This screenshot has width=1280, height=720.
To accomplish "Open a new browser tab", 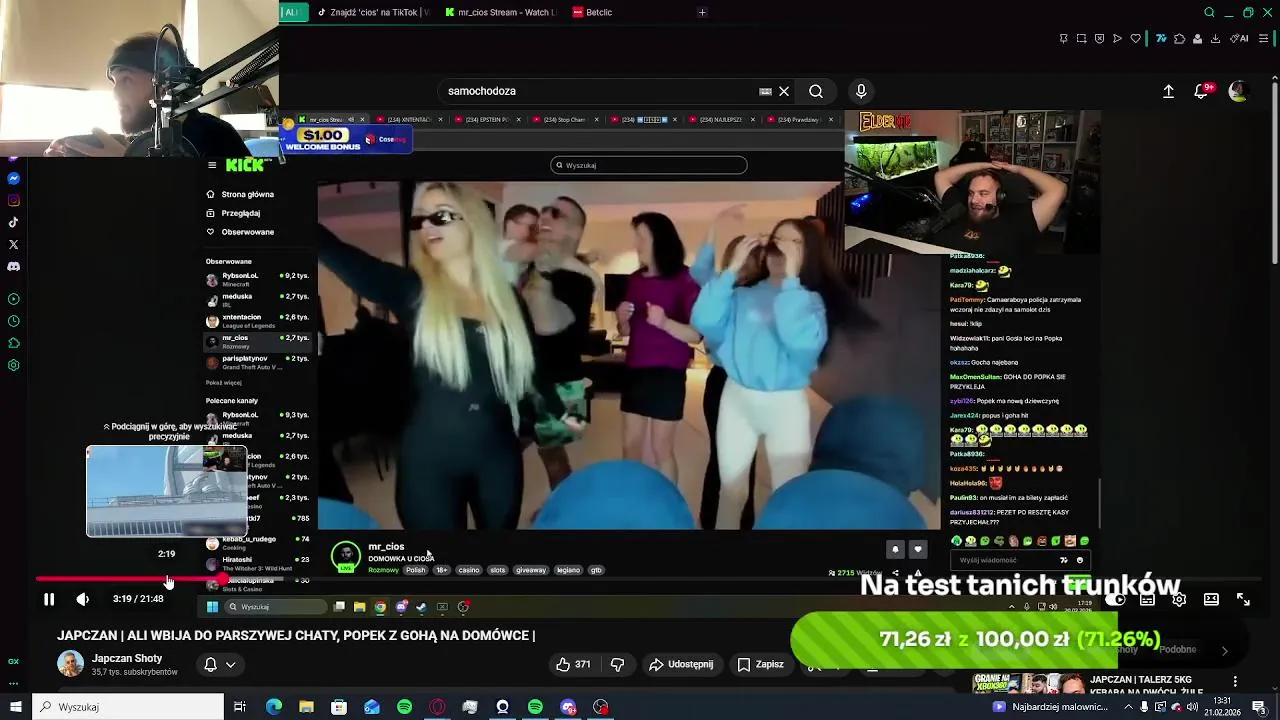I will point(702,12).
